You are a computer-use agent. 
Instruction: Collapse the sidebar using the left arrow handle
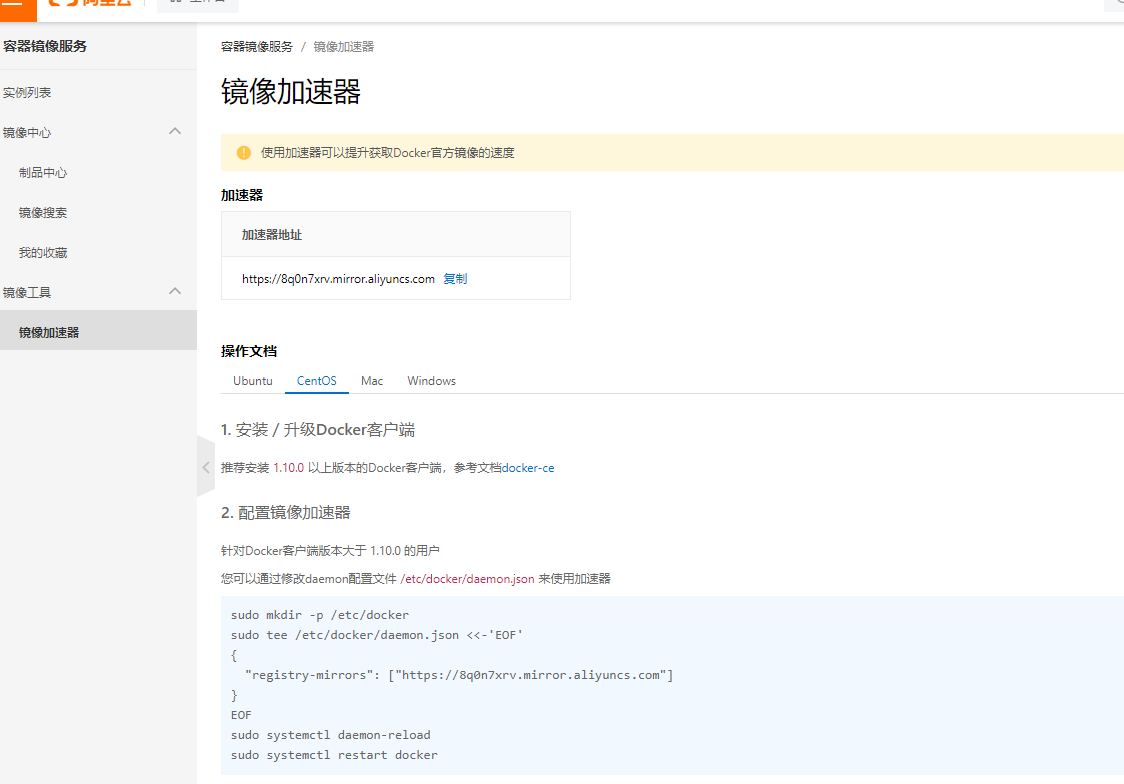(x=206, y=467)
